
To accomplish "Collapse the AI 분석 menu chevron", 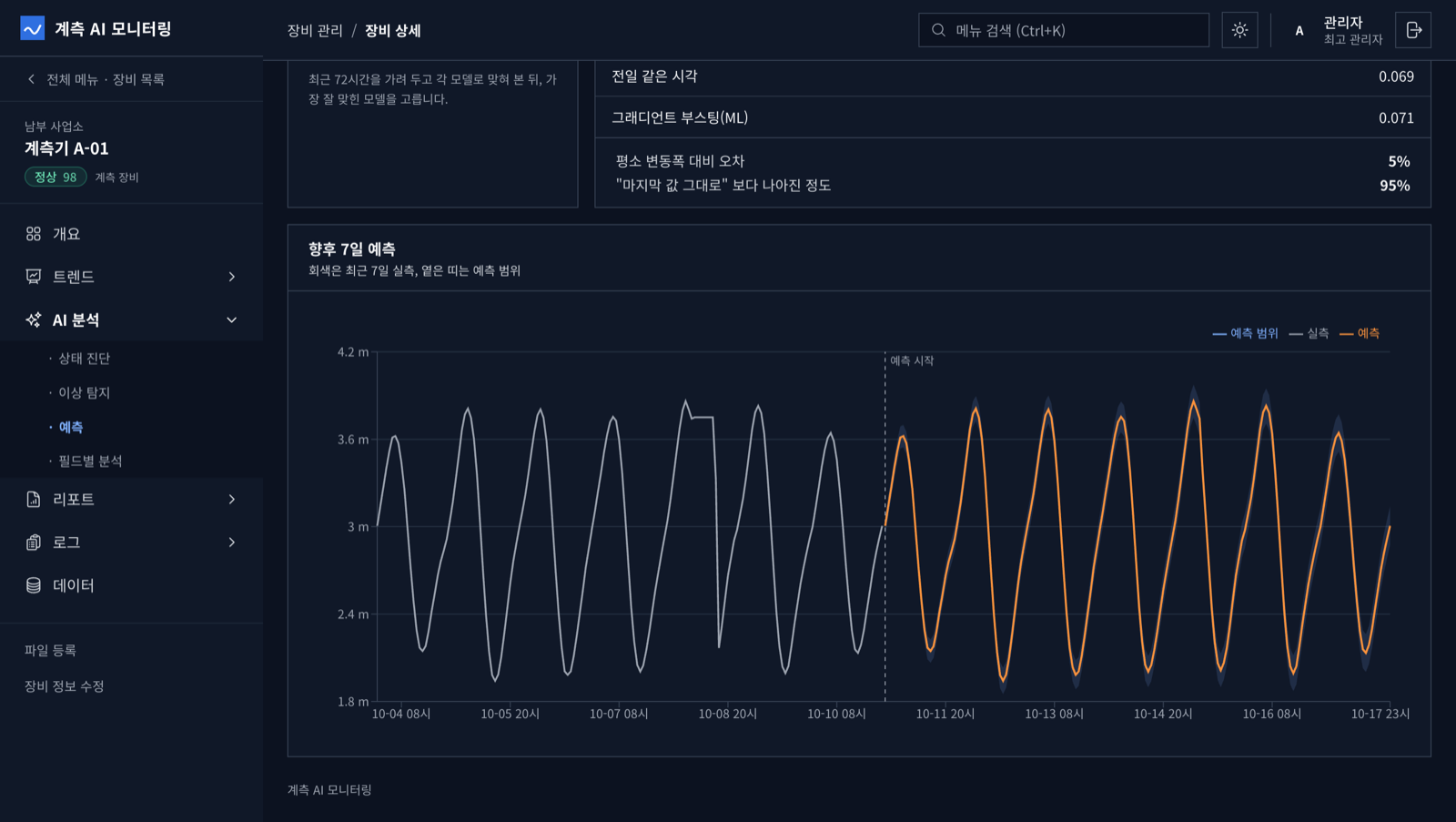I will [232, 320].
